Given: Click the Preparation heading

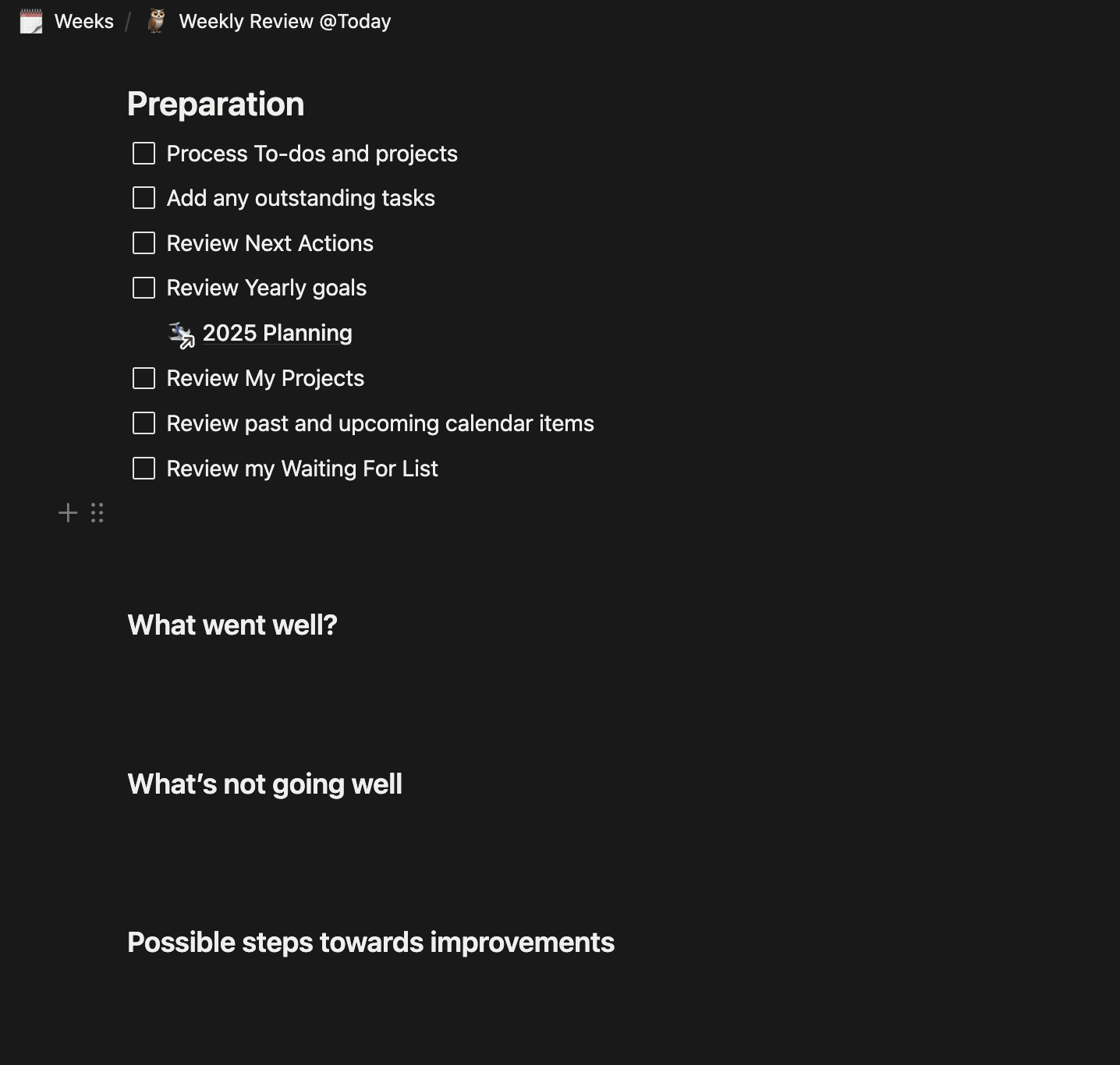Looking at the screenshot, I should point(216,104).
